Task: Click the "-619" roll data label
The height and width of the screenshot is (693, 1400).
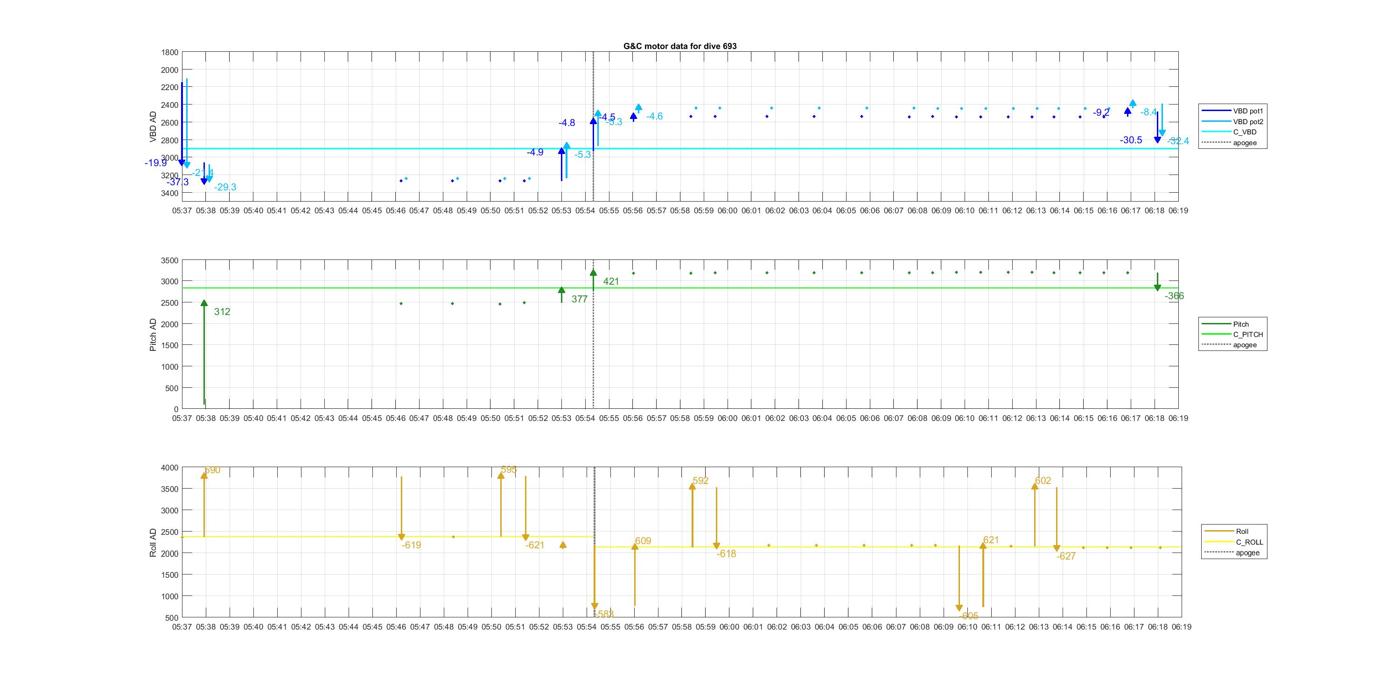Action: (x=411, y=545)
